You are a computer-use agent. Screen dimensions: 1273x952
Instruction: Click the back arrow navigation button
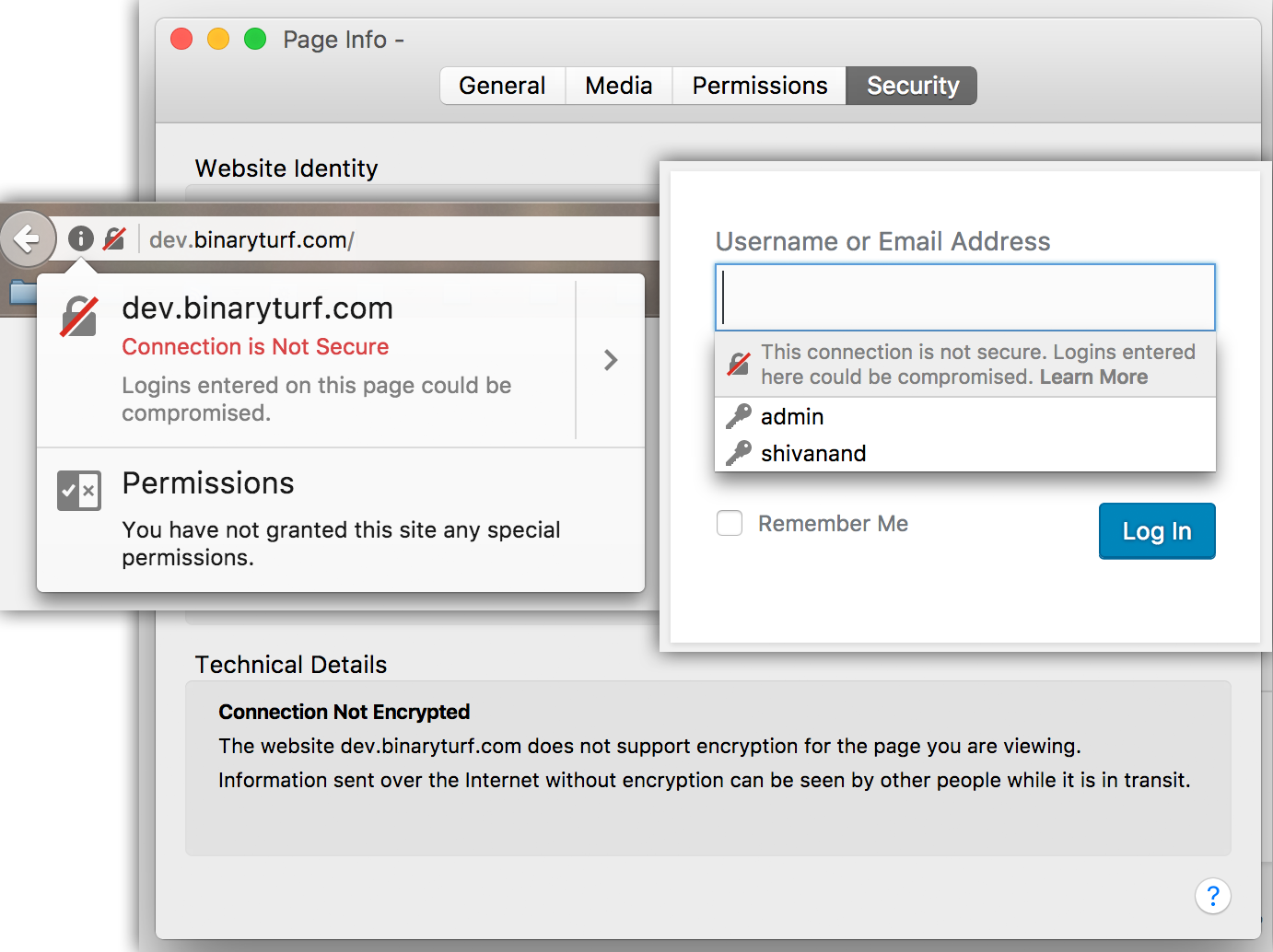tap(28, 239)
